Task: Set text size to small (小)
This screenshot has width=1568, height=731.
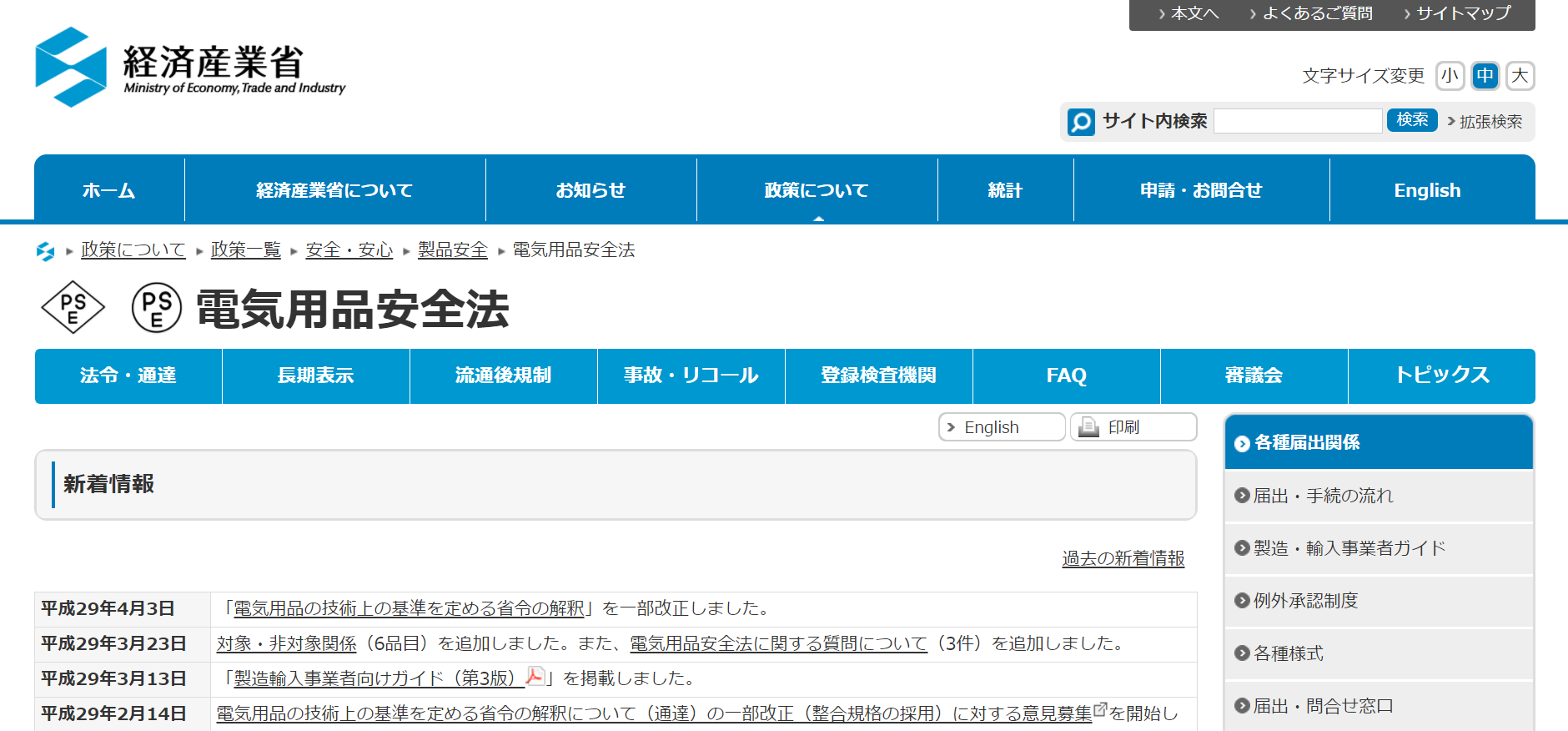Action: [1450, 76]
